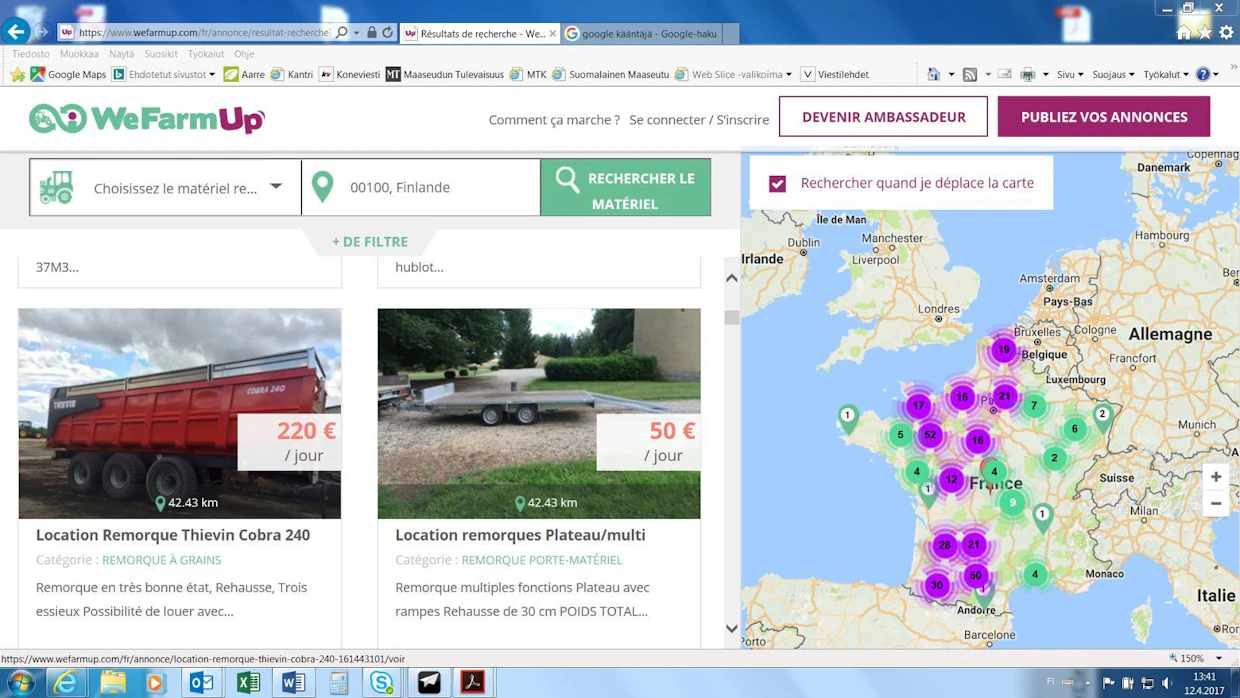
Task: Open Se connecter / S'inscrire link
Action: 699,119
